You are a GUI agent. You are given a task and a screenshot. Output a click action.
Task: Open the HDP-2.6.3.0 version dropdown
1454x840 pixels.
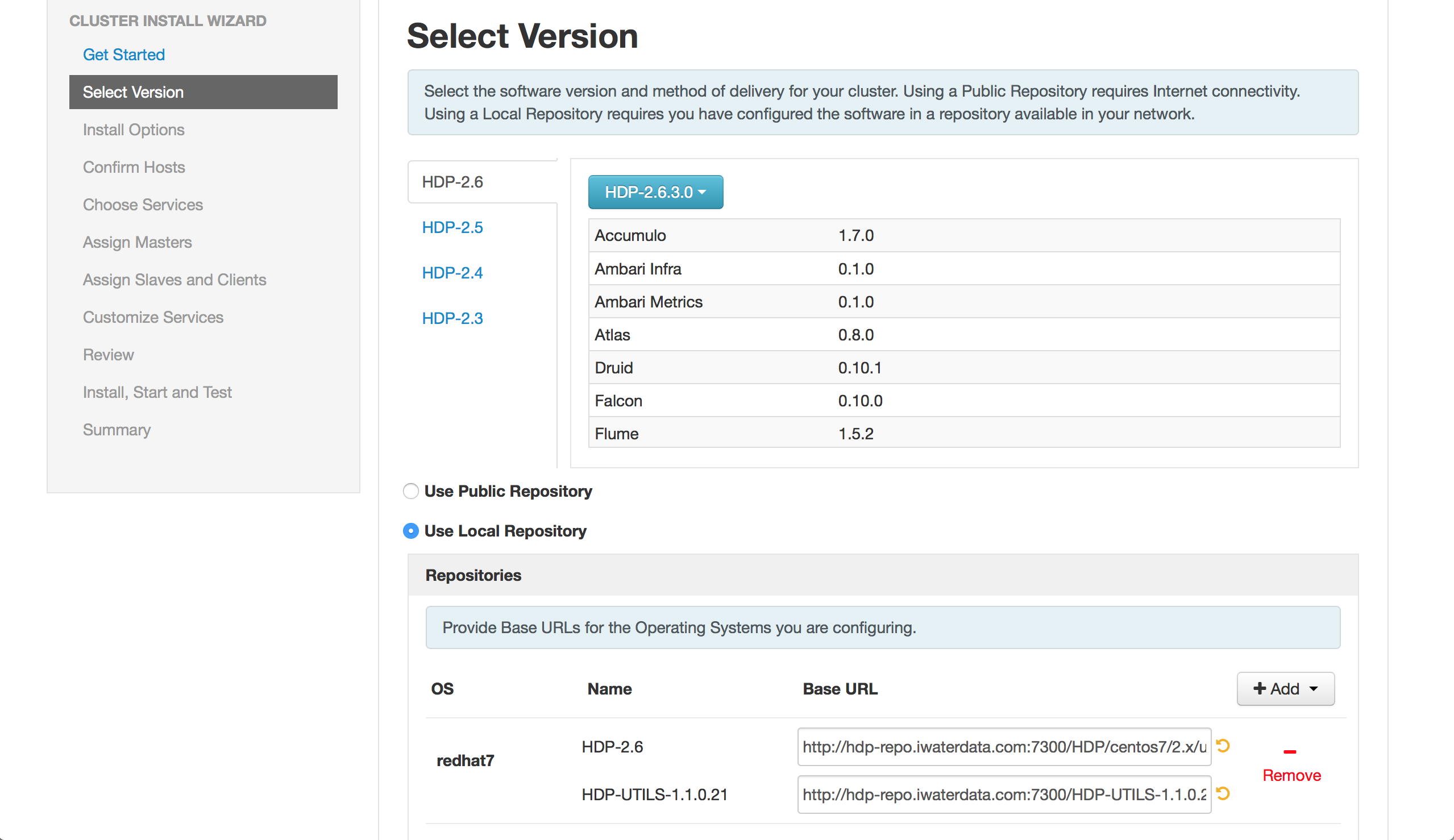[655, 192]
